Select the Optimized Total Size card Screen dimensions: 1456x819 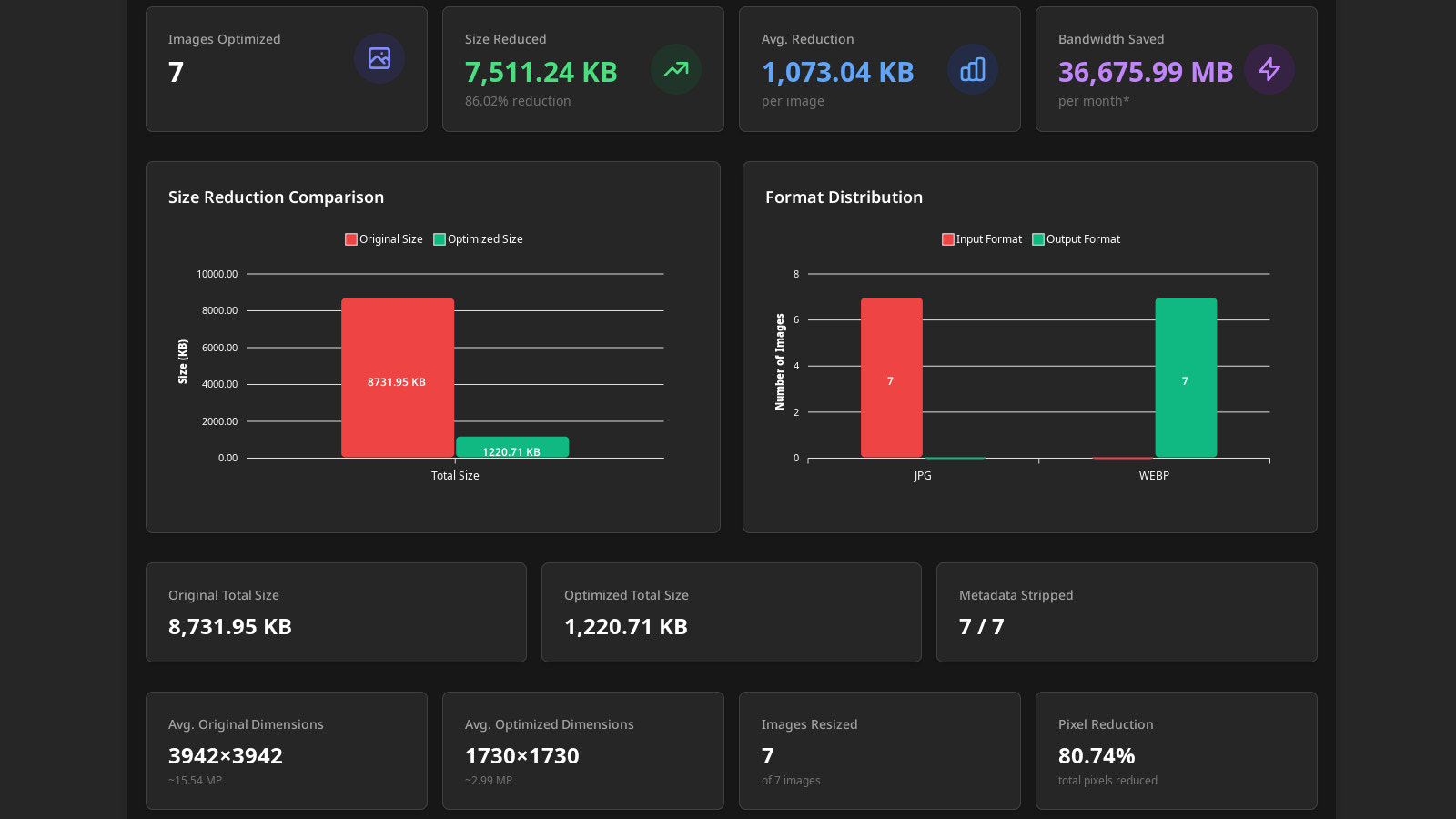pyautogui.click(x=731, y=612)
